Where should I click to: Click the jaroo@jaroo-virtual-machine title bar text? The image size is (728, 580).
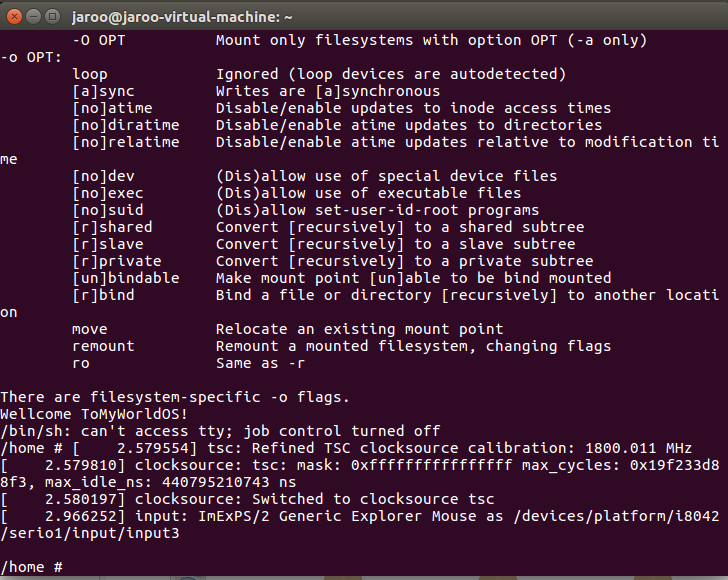(x=182, y=17)
